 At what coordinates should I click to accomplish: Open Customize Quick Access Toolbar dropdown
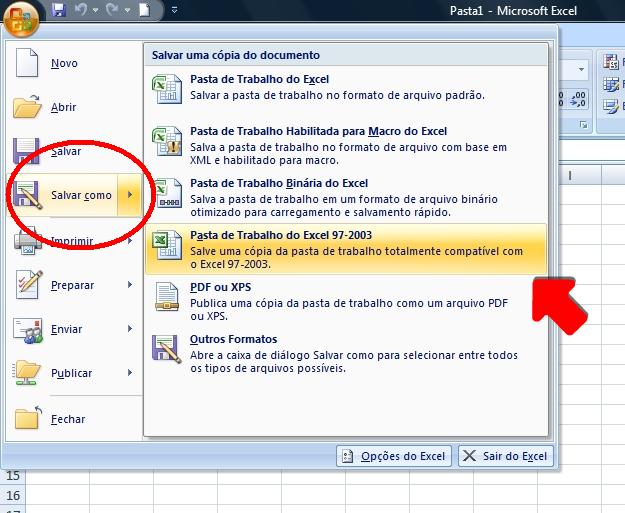click(174, 10)
